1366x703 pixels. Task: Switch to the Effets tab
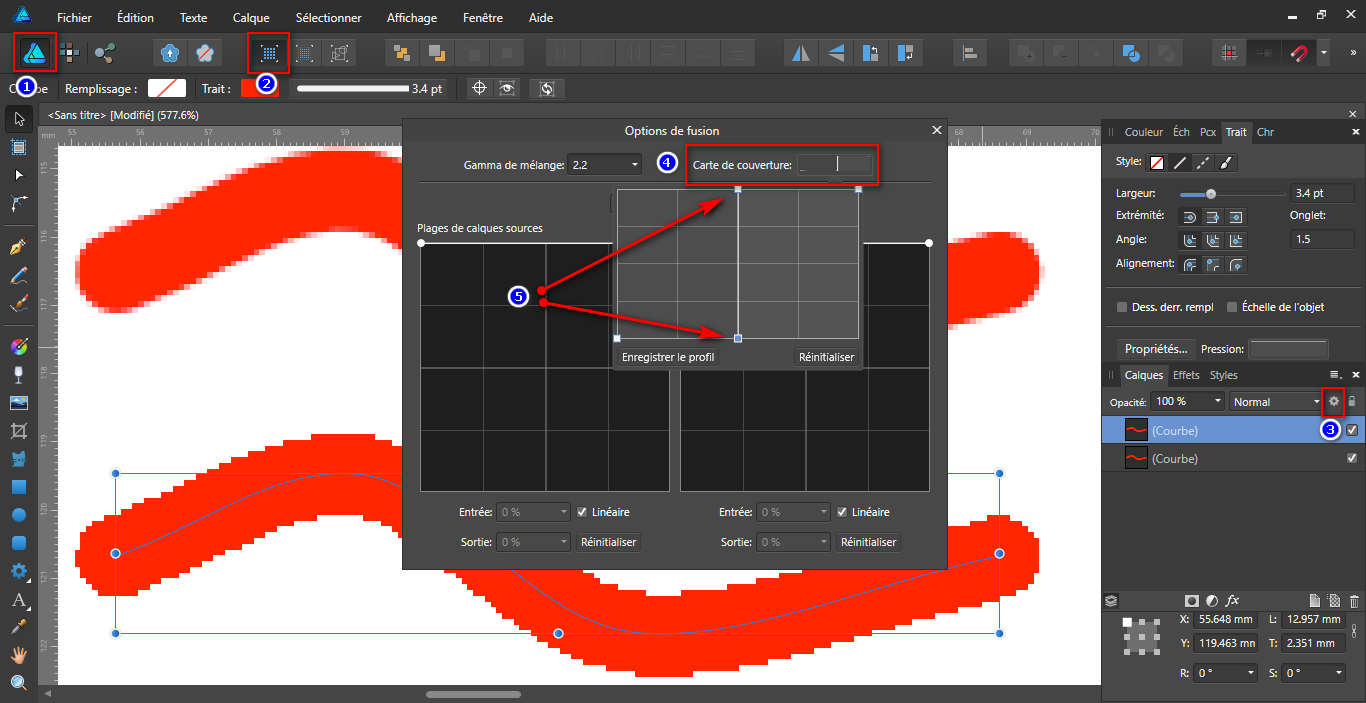point(1186,375)
